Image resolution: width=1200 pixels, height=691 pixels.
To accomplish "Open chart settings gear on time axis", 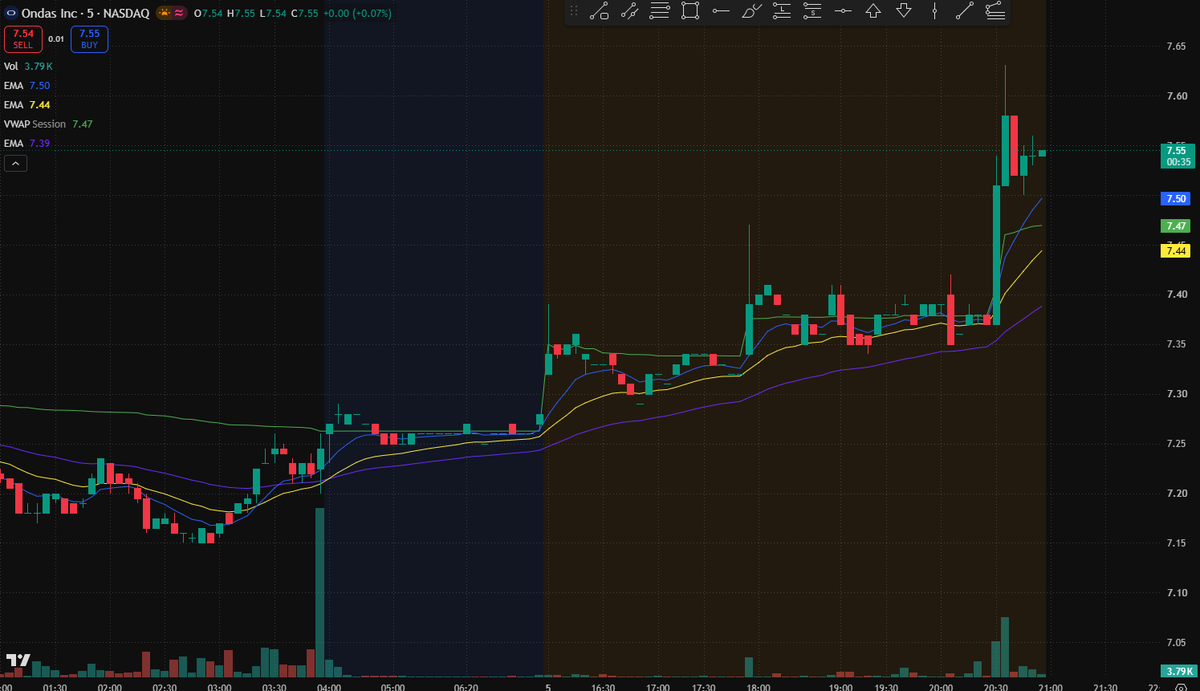I will click(x=1180, y=688).
